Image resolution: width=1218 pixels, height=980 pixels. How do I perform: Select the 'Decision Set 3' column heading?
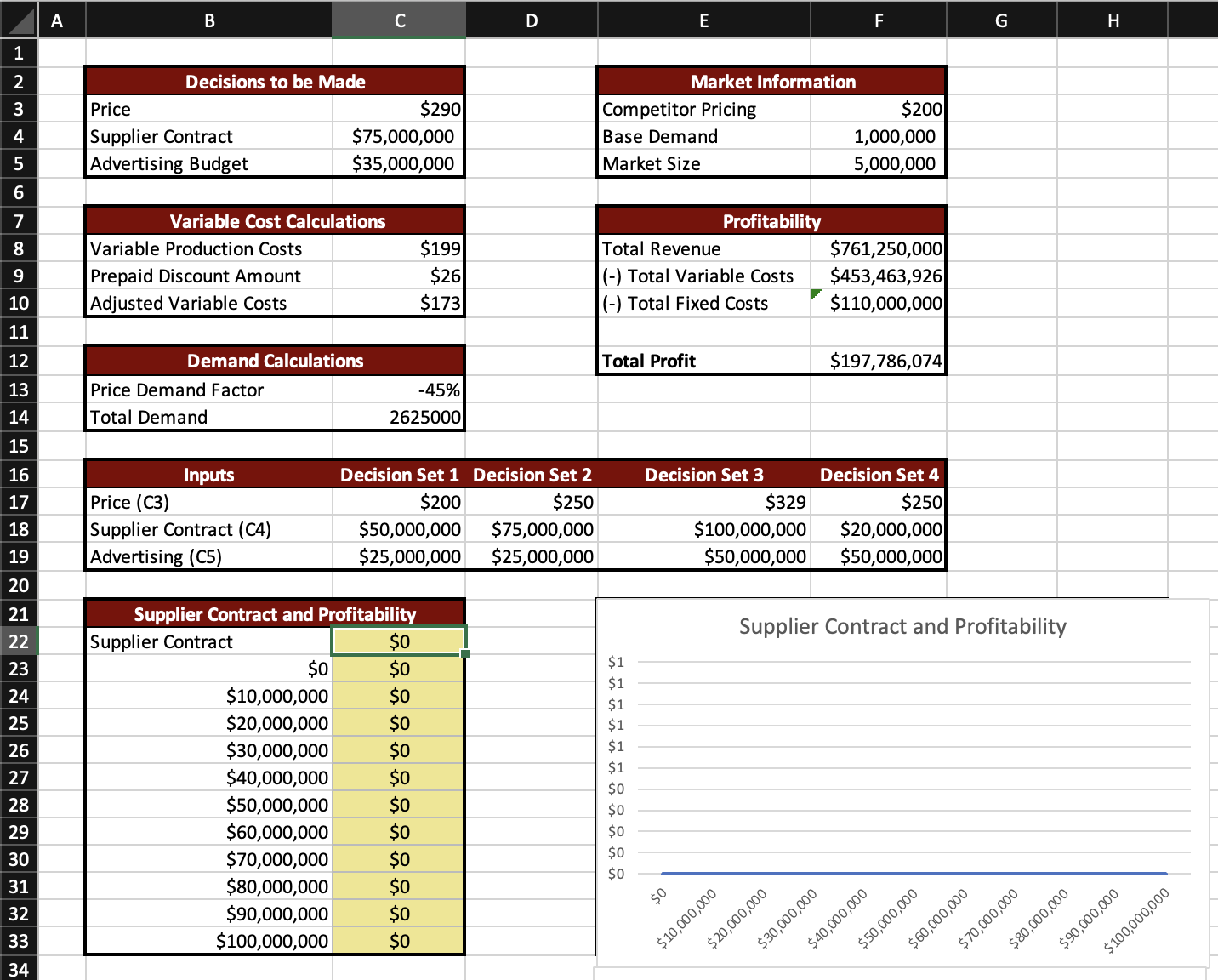point(704,475)
